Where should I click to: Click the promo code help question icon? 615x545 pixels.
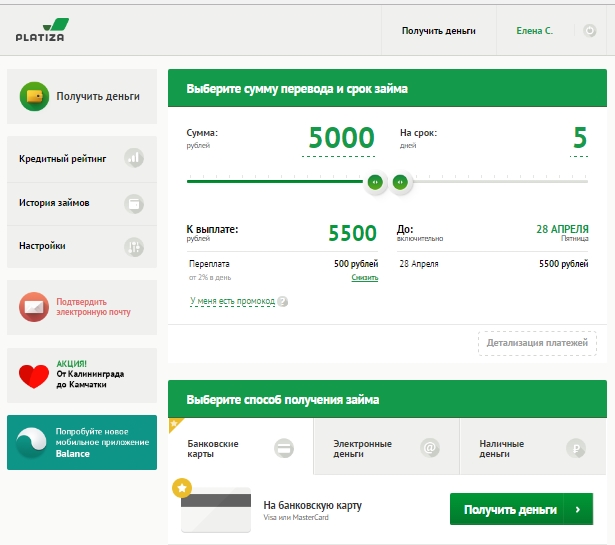pos(283,301)
